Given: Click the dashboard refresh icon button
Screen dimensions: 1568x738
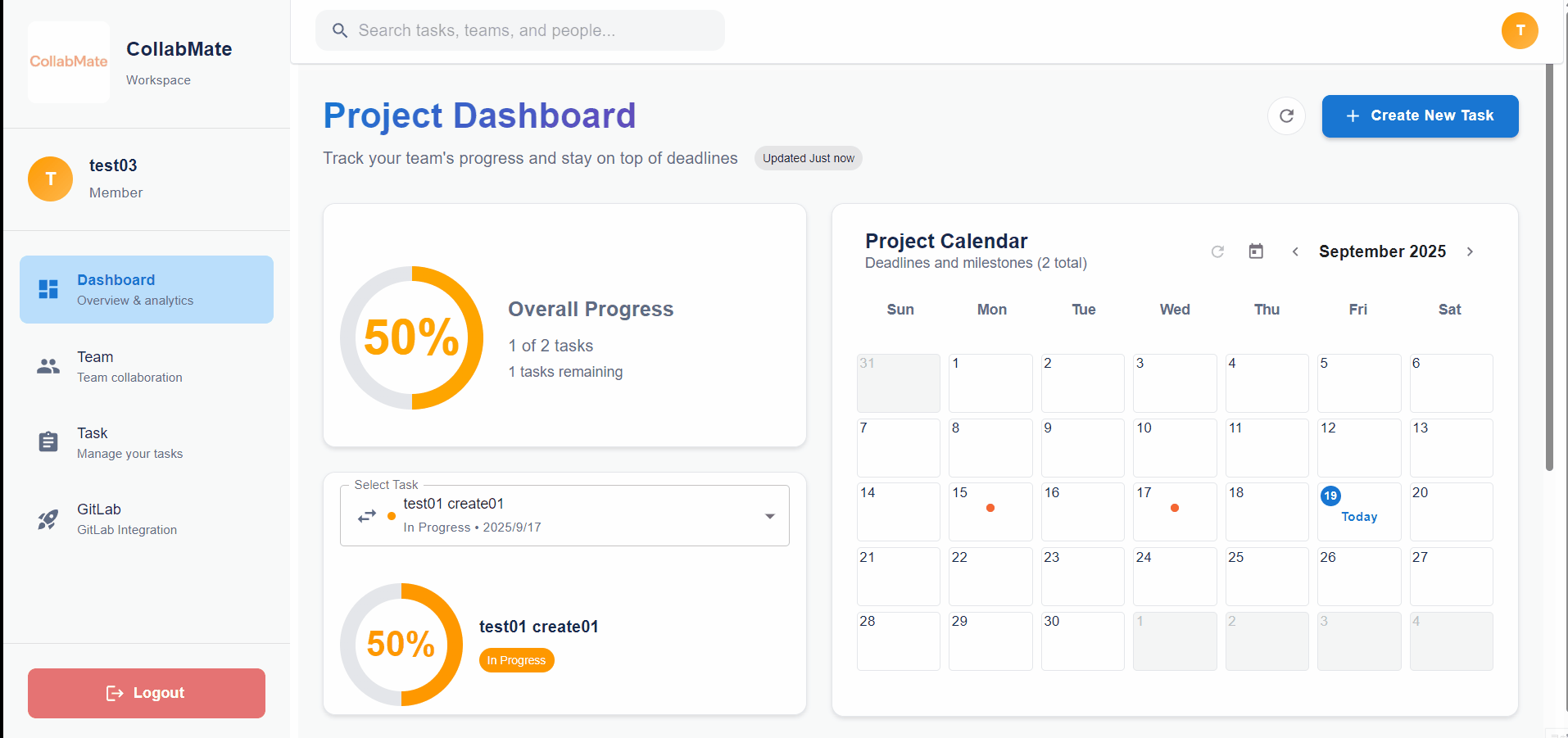Looking at the screenshot, I should coord(1286,115).
